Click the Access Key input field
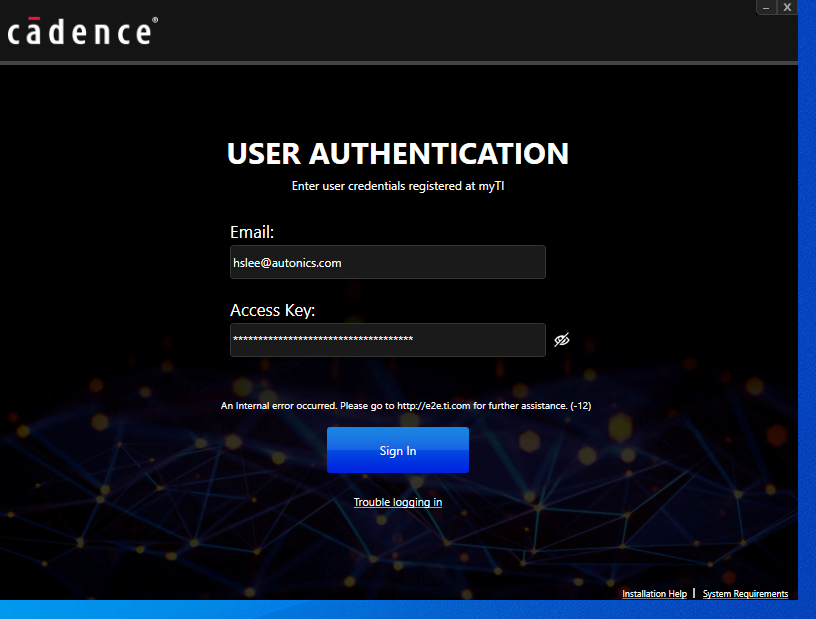Image resolution: width=816 pixels, height=619 pixels. point(388,340)
